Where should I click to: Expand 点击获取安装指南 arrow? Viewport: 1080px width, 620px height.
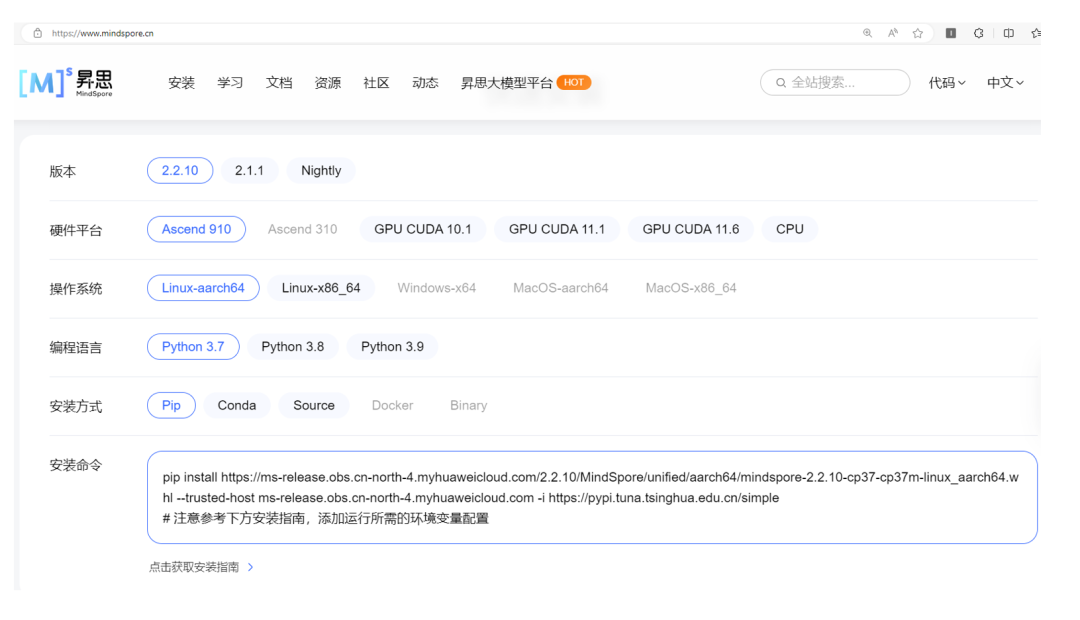coord(250,567)
